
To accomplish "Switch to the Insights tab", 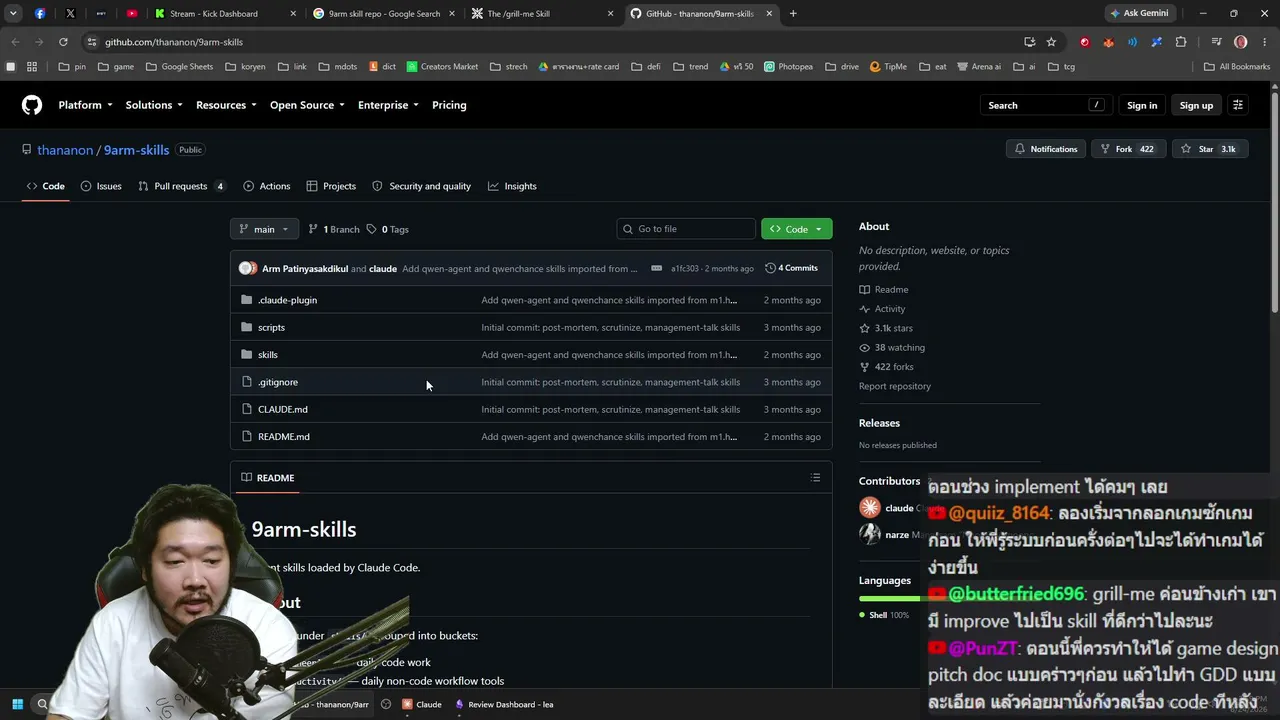I will click(512, 186).
